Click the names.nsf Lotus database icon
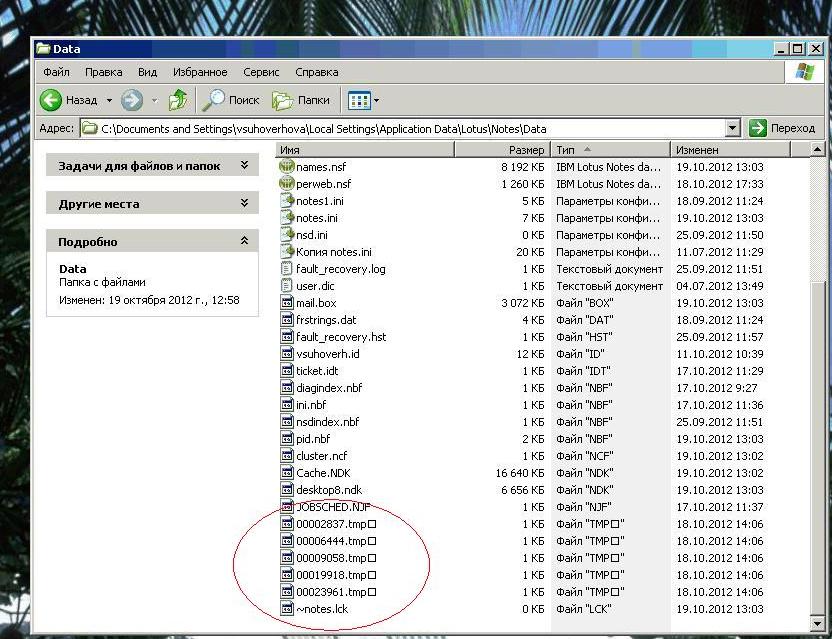 (287, 167)
